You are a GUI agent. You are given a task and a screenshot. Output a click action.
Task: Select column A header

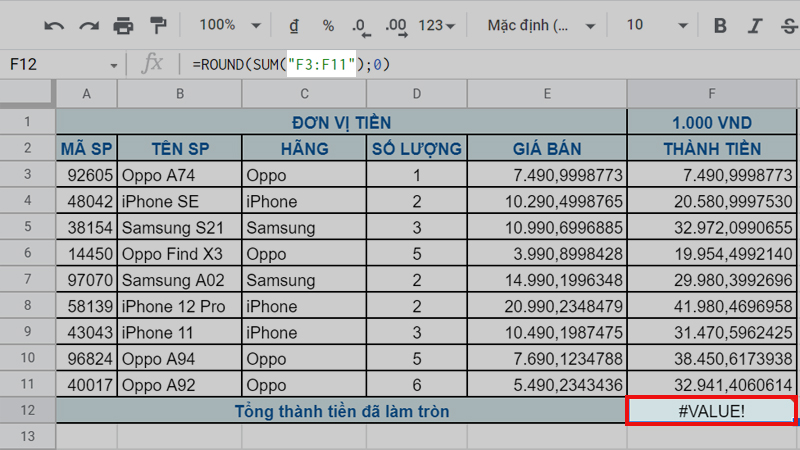[x=86, y=94]
